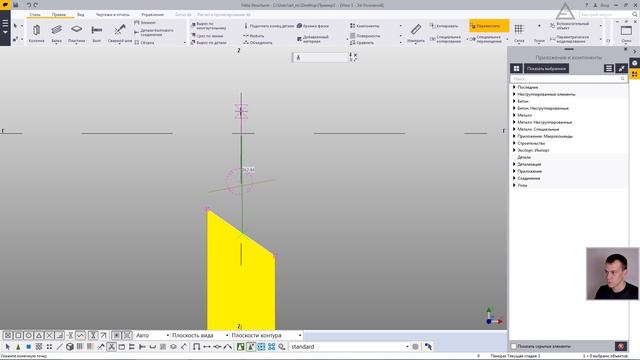The height and width of the screenshot is (360, 640).
Task: Click the Копировать command
Action: tap(444, 26)
